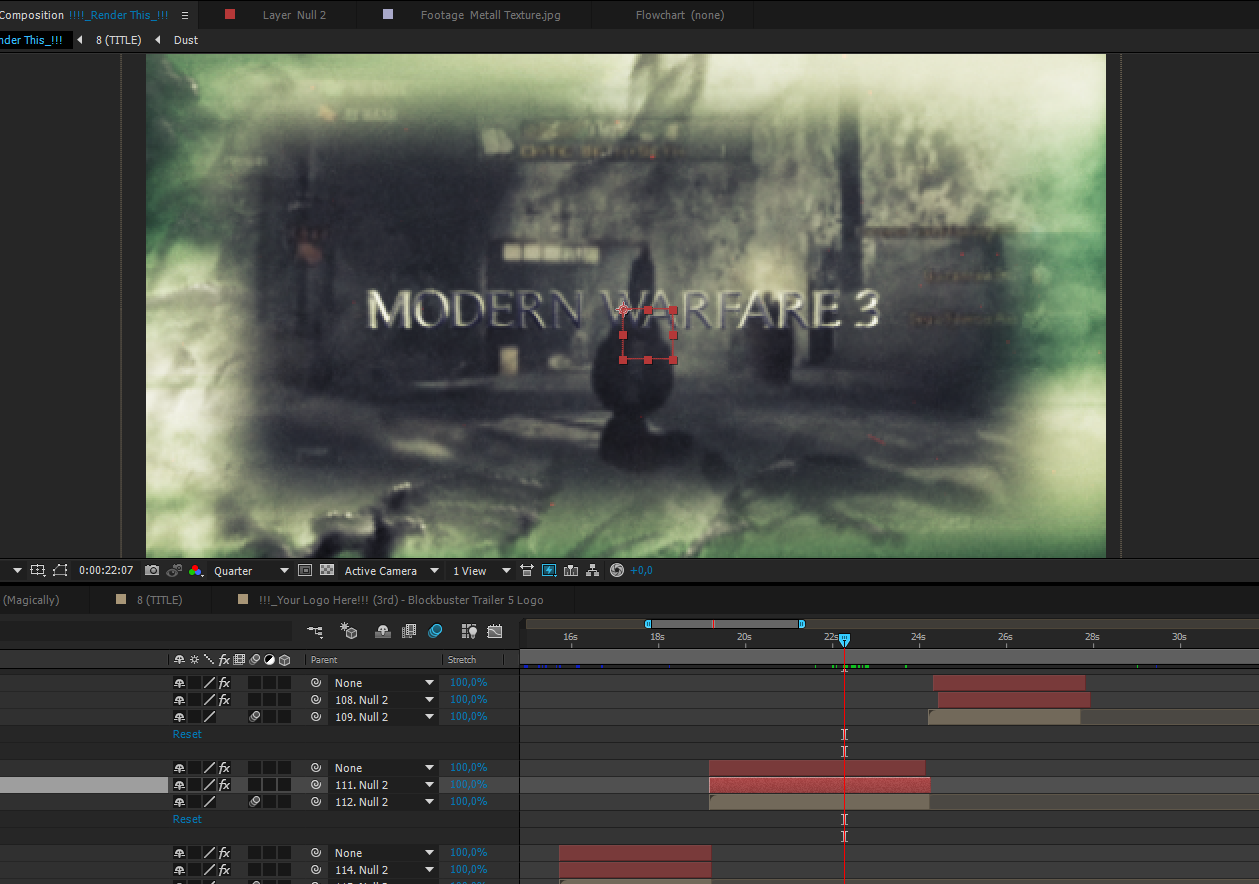Toggle the transparency grid checkerboard icon
Viewport: 1259px width, 884px height.
pyautogui.click(x=327, y=570)
